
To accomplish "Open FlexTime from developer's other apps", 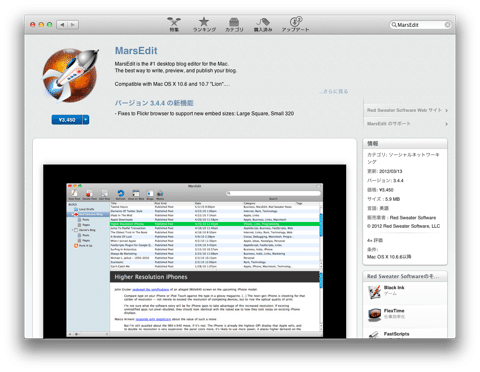I will coord(394,311).
